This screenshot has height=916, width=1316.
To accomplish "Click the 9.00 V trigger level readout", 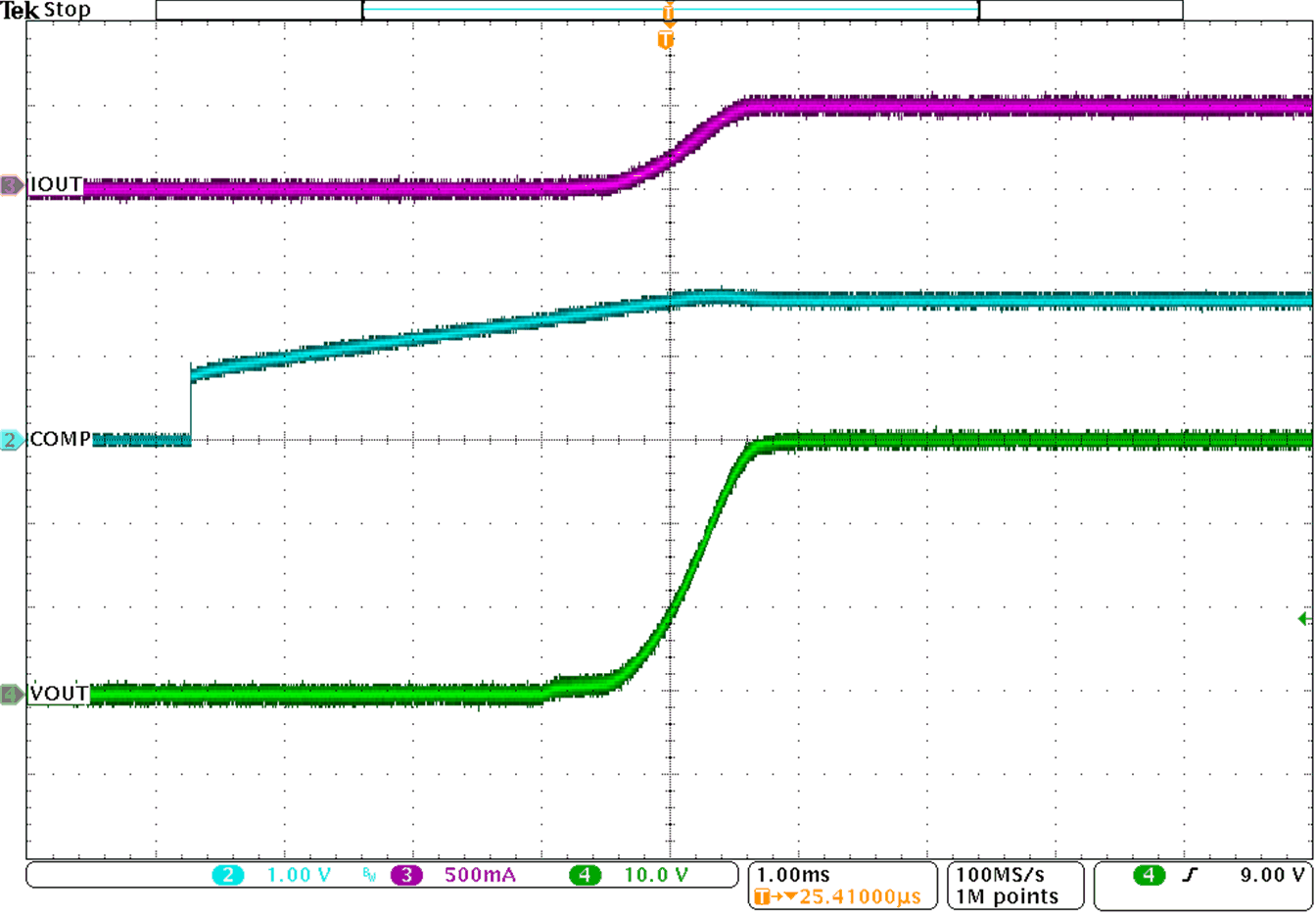I will click(1273, 875).
